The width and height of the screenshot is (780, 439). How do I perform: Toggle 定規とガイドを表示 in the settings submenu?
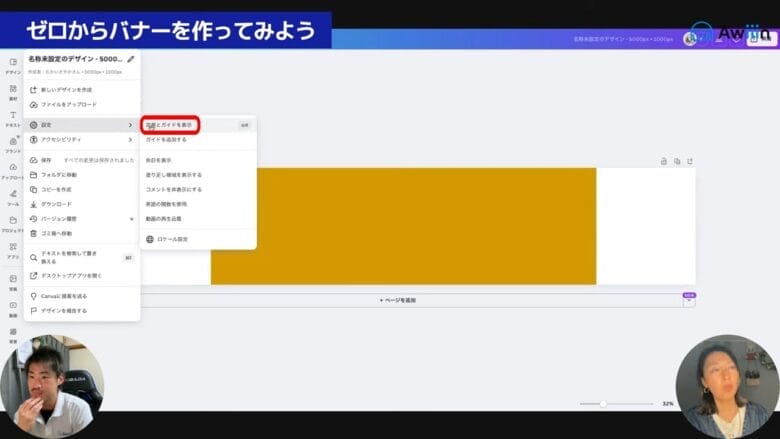coord(198,125)
